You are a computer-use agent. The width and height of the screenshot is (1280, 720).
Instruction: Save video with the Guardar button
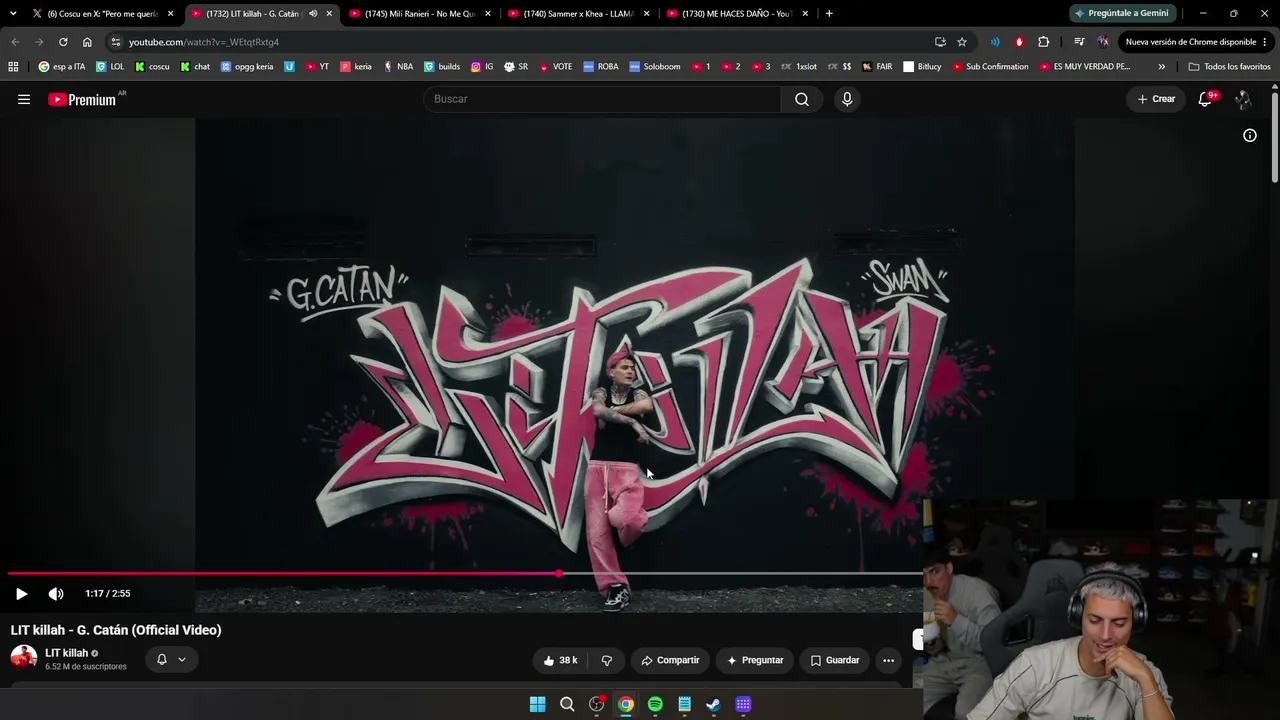point(835,660)
